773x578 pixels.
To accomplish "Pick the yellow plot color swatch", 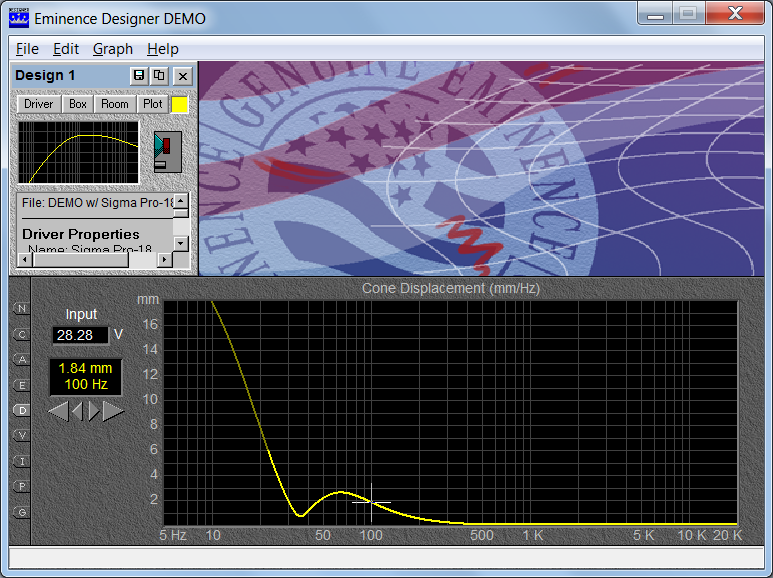I will point(179,105).
